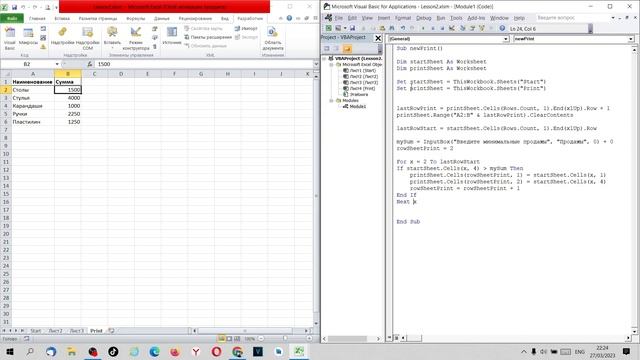
Task: Collapse the VBAProject (Lesson2) tree node
Action: tap(325, 58)
